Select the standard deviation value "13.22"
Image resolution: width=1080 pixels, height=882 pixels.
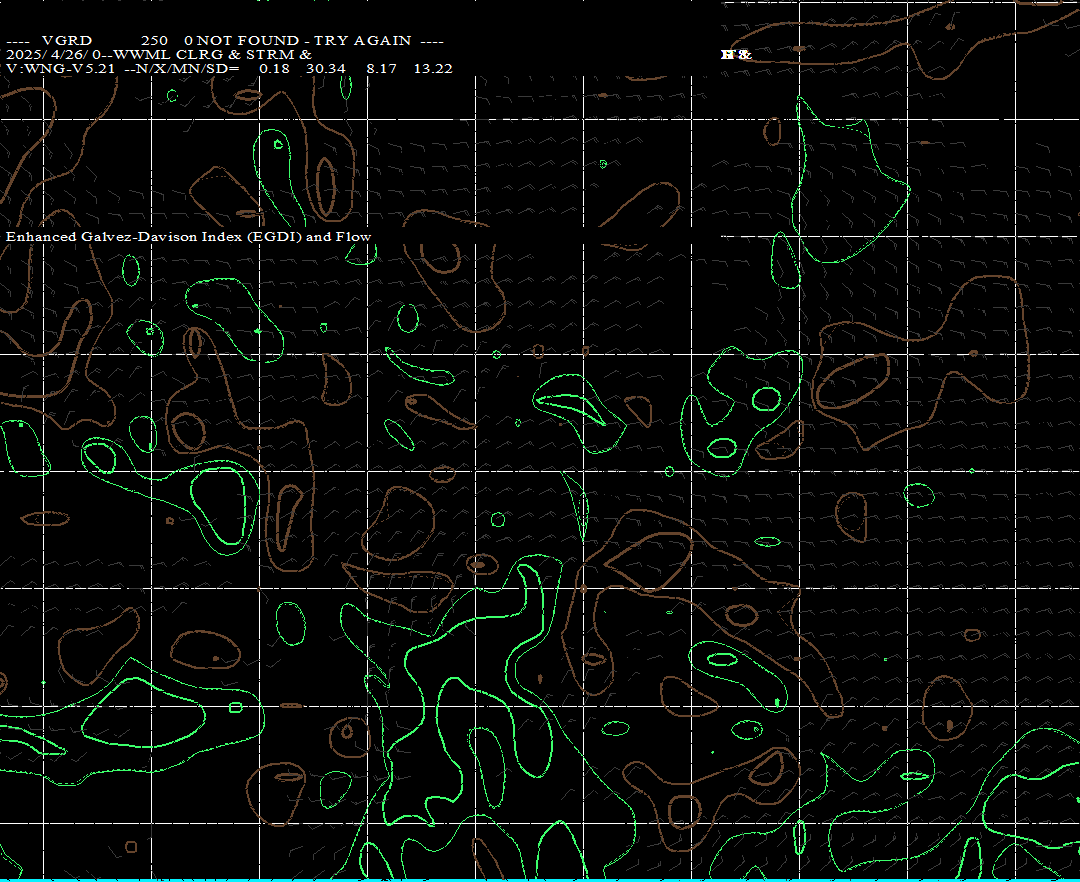point(433,69)
